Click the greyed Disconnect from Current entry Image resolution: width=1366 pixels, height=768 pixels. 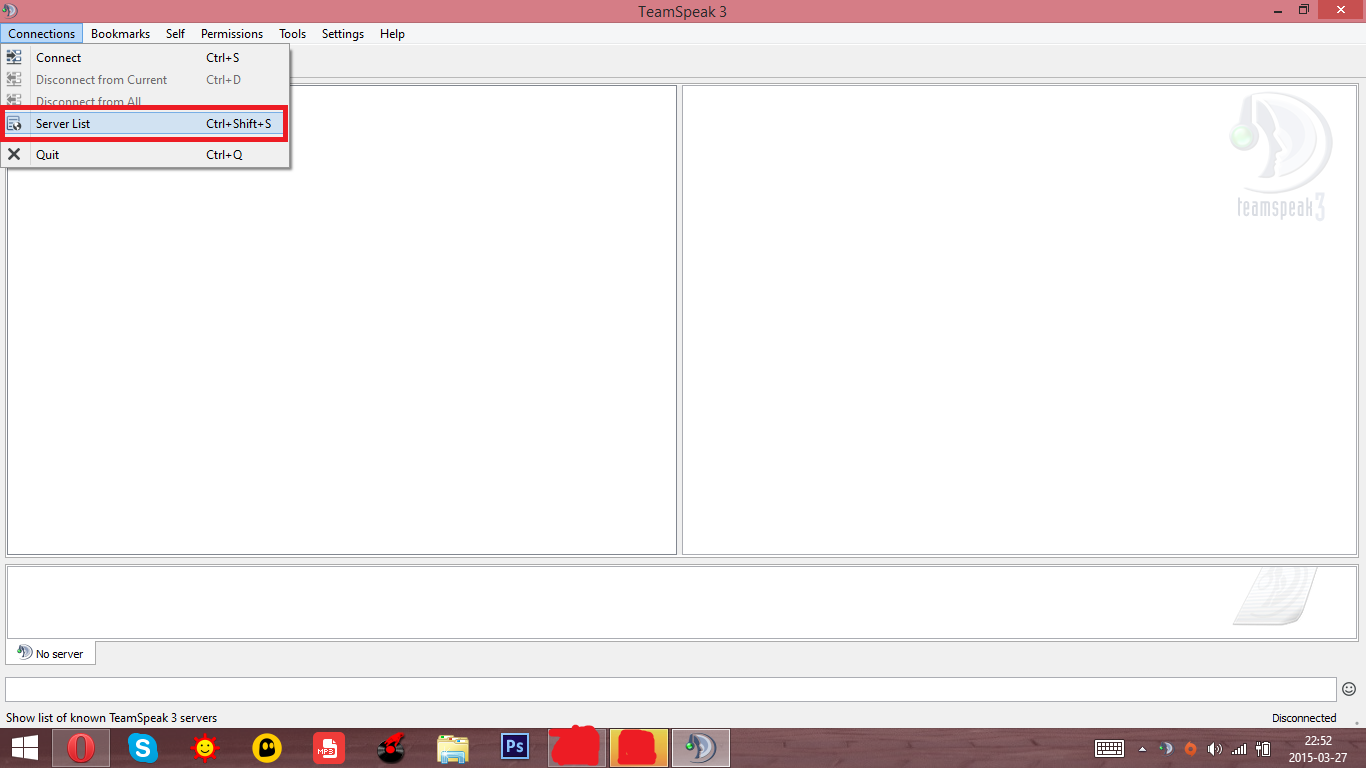(x=146, y=80)
